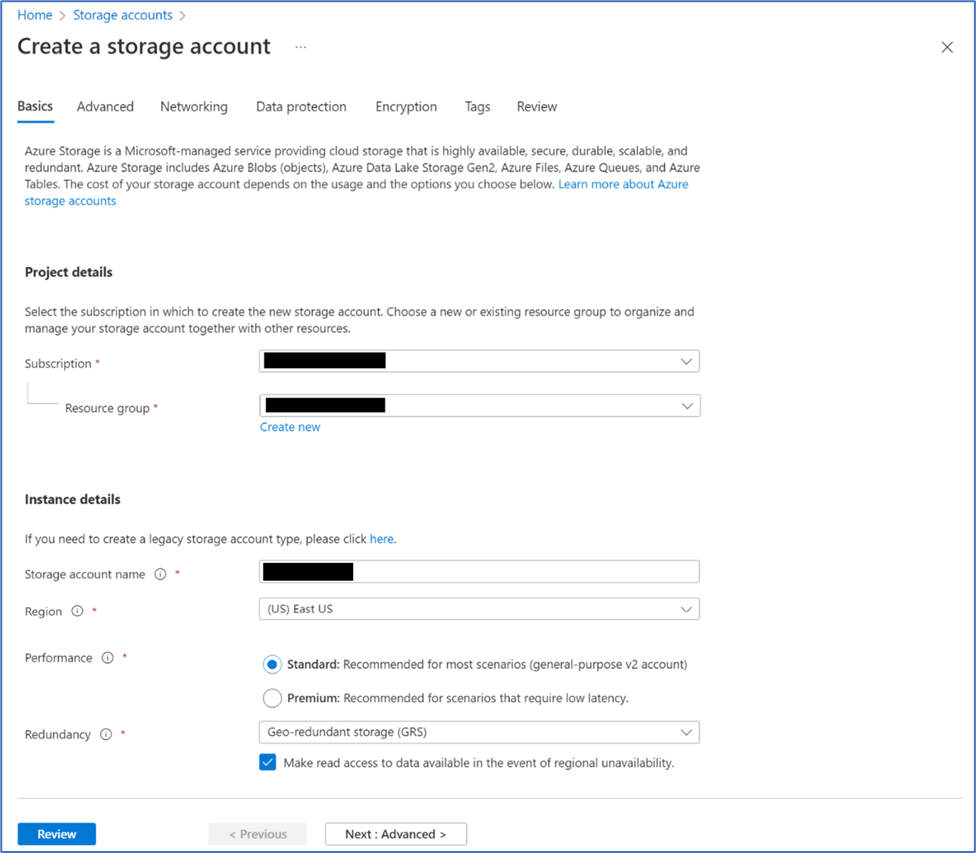Click the info icon next to Redundancy
Screen dimensions: 976x853
[x=106, y=734]
